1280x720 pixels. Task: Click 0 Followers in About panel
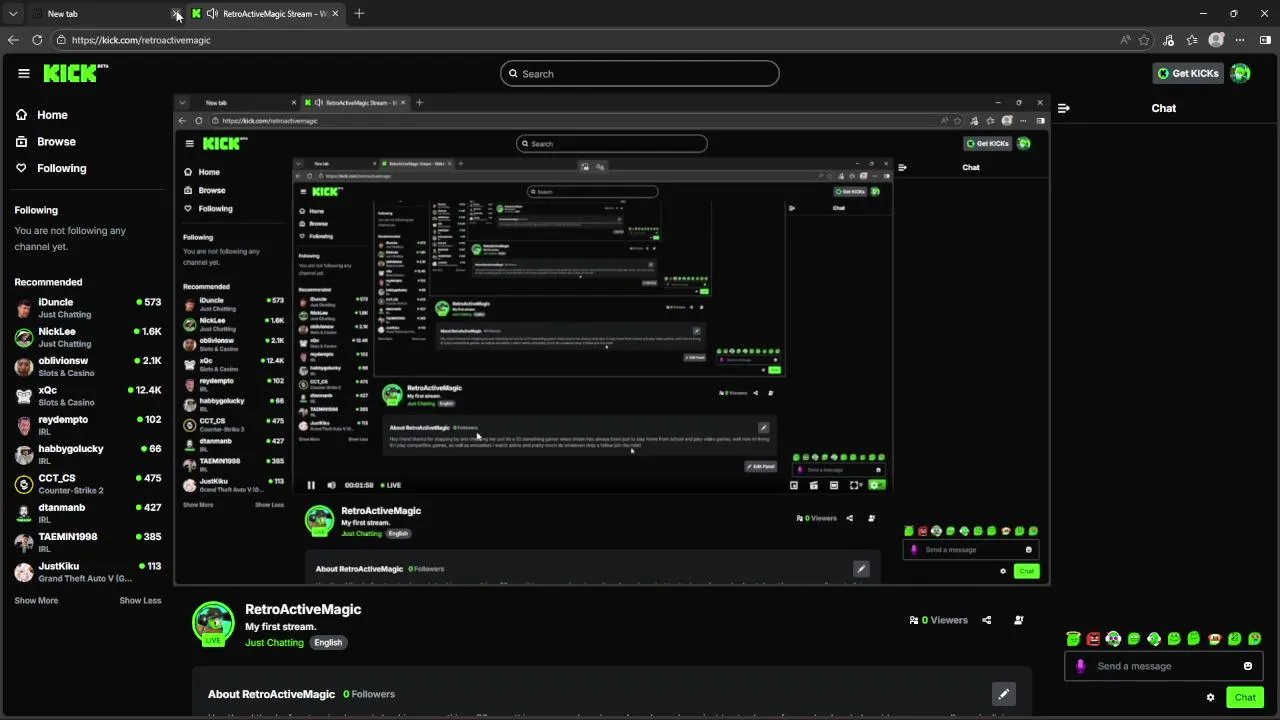[x=369, y=694]
